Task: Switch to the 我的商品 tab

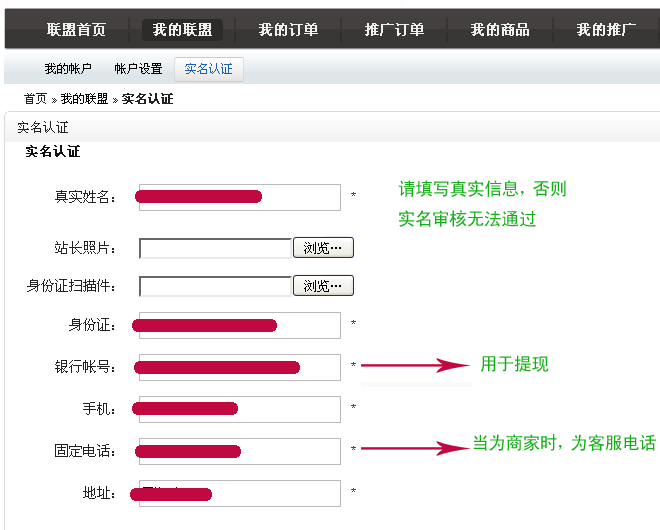Action: pyautogui.click(x=500, y=30)
